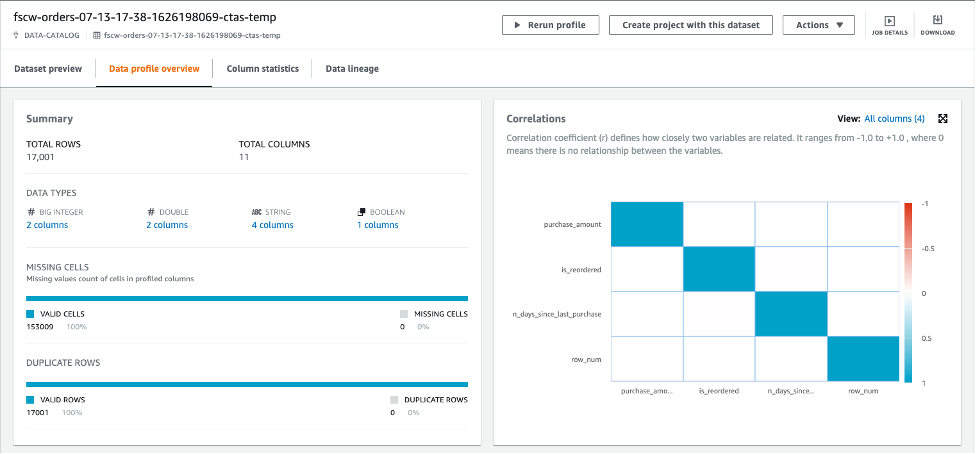
Task: Click the String ABC type icon
Action: click(257, 212)
